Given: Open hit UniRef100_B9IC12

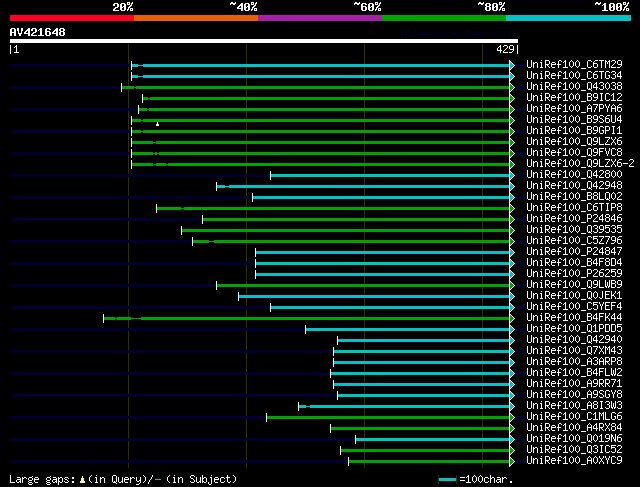Looking at the screenshot, I should [574, 98].
